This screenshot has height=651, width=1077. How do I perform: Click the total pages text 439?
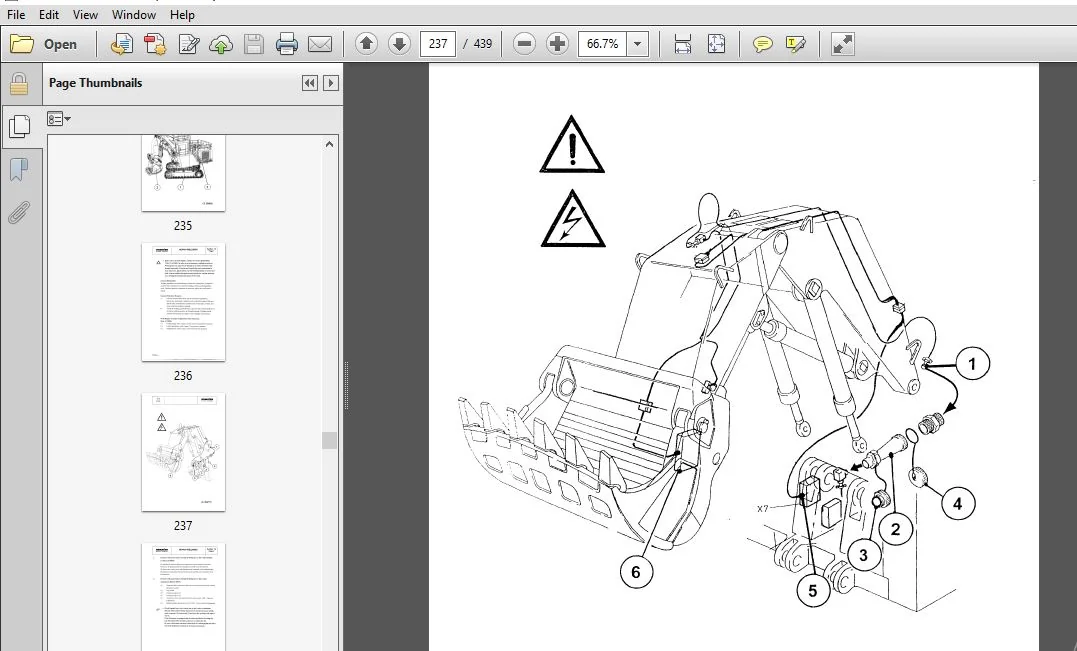pyautogui.click(x=483, y=44)
